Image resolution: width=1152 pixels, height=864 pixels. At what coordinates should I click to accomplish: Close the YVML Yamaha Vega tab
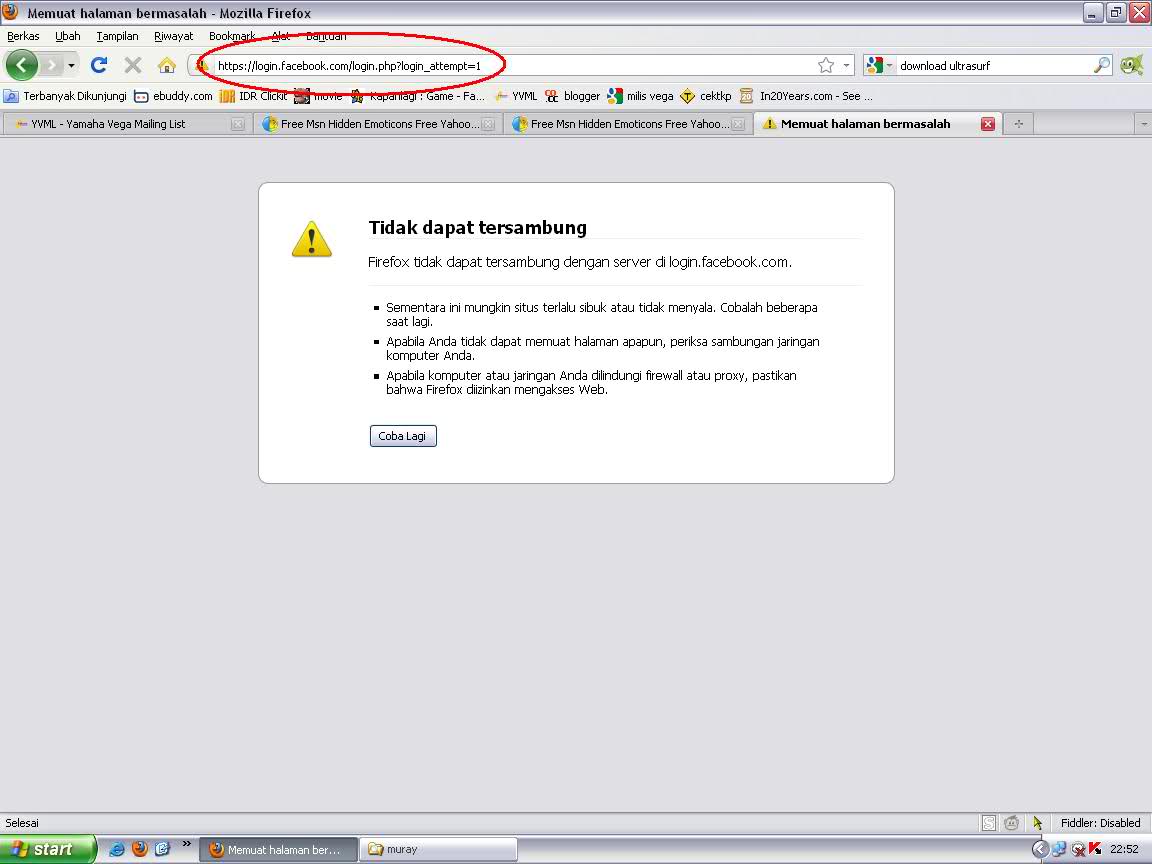238,124
